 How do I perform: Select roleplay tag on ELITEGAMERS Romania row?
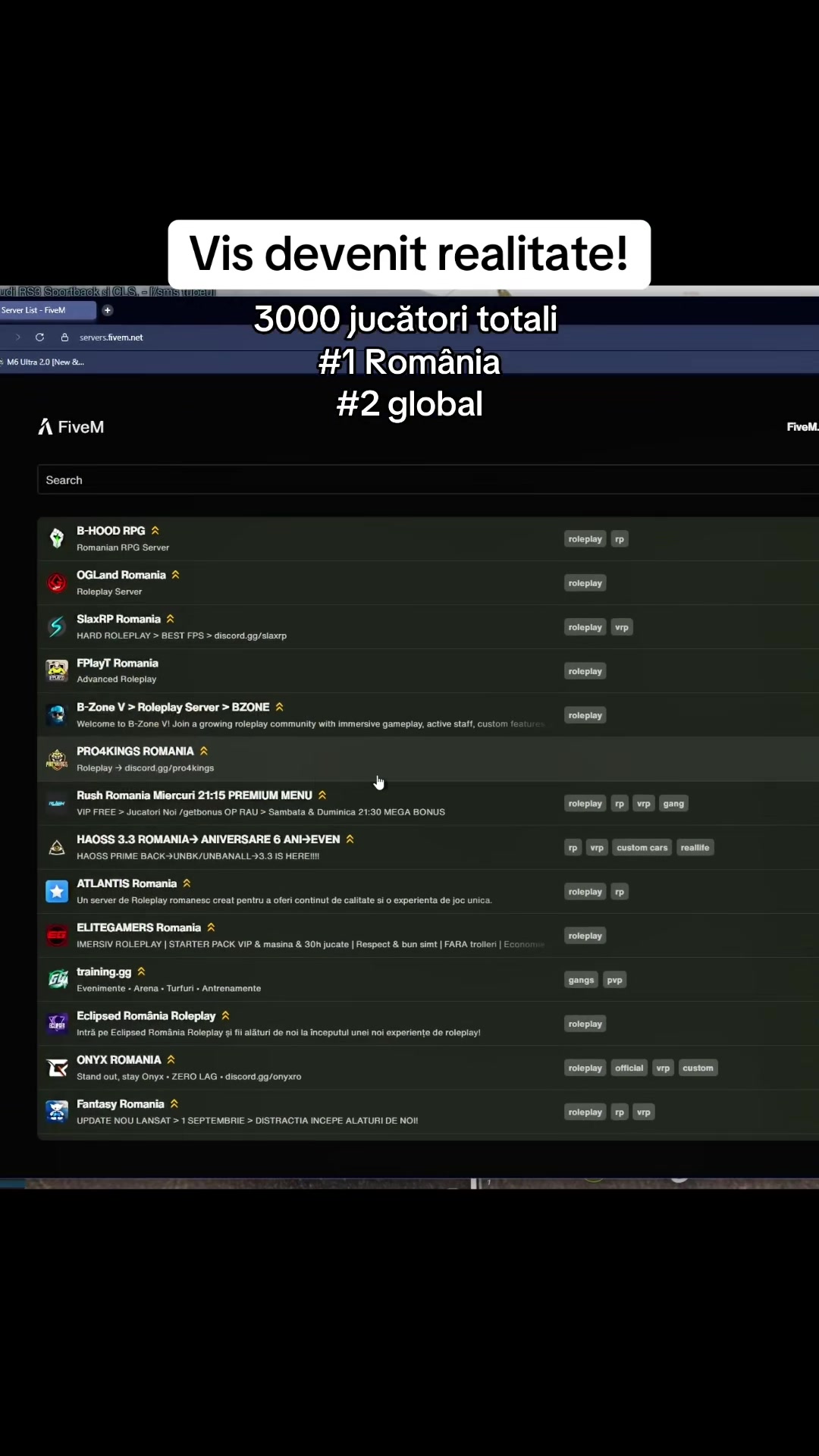click(x=585, y=936)
